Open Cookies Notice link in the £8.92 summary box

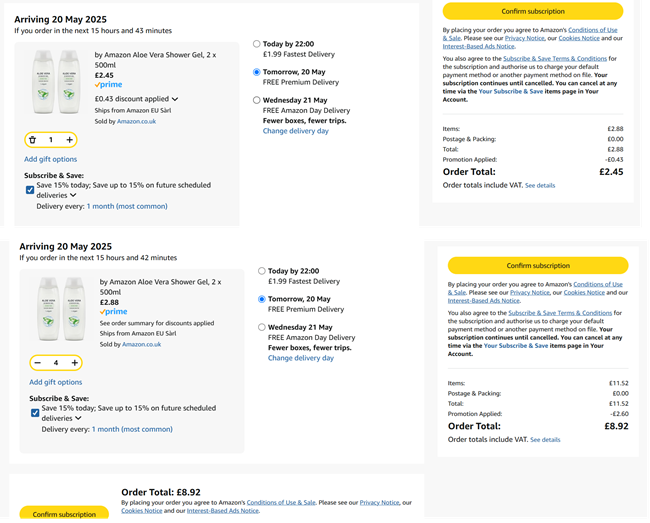point(584,293)
